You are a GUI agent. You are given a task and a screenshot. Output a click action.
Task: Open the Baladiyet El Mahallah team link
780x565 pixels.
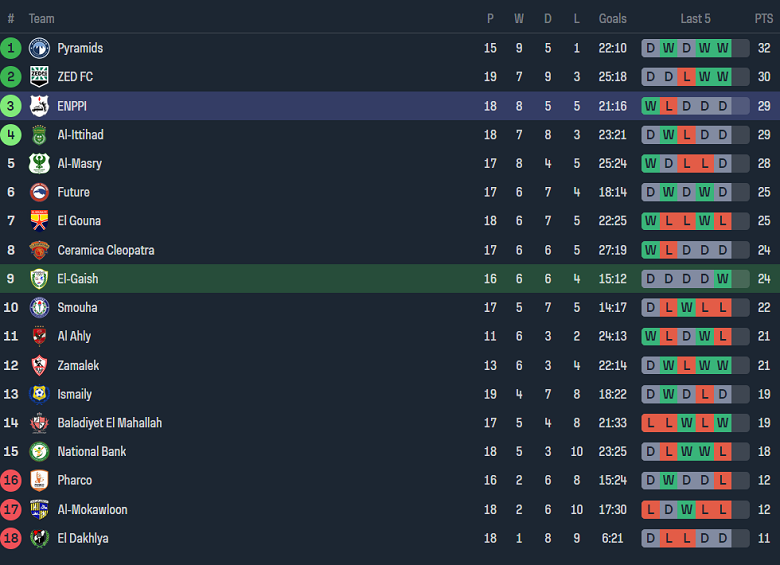(109, 423)
